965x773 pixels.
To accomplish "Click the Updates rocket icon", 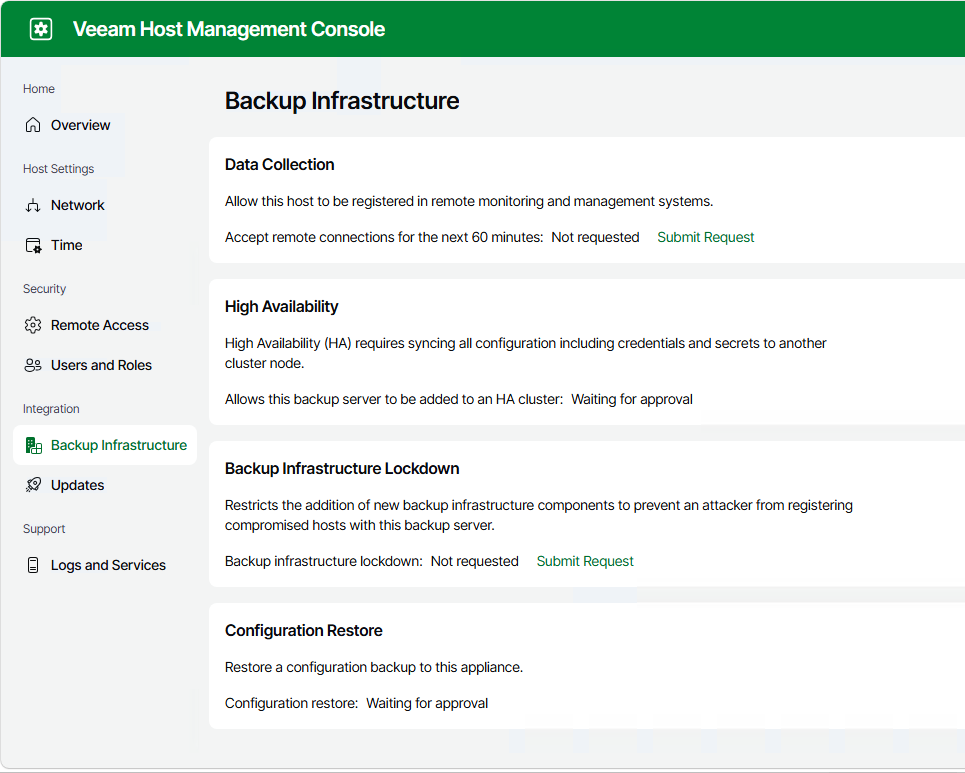I will [x=33, y=485].
